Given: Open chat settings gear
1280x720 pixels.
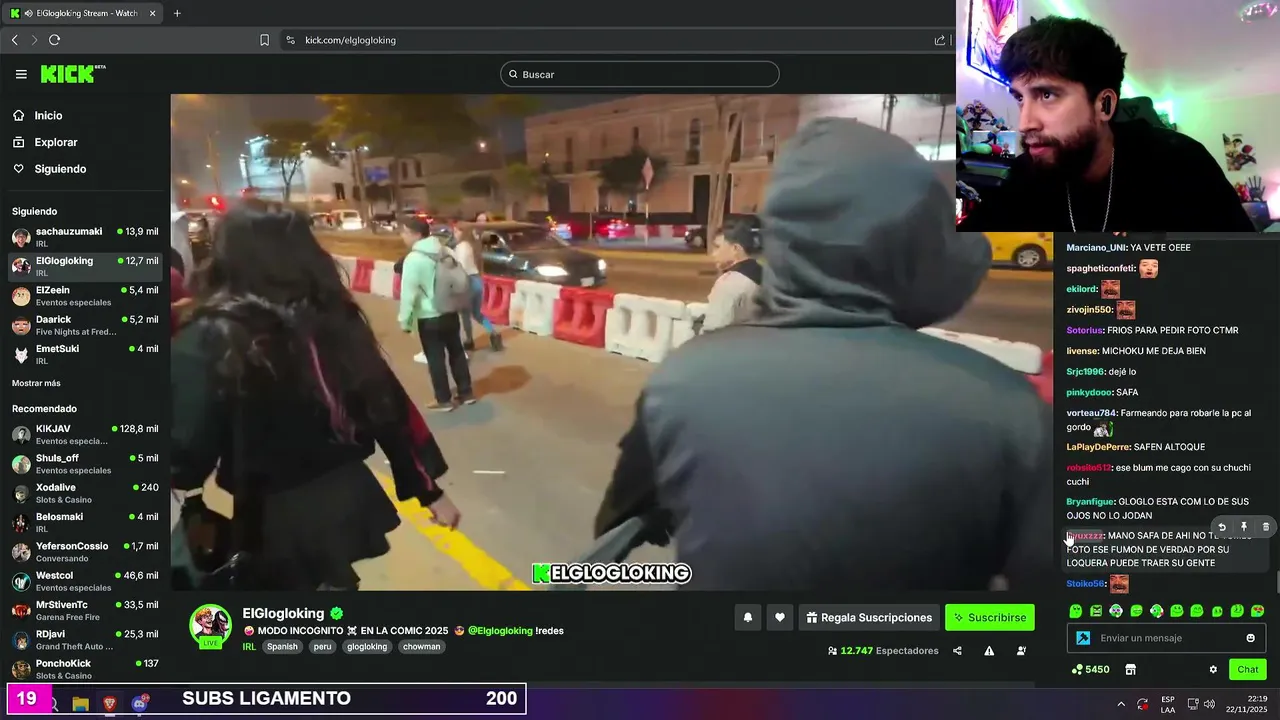Looking at the screenshot, I should (x=1213, y=669).
